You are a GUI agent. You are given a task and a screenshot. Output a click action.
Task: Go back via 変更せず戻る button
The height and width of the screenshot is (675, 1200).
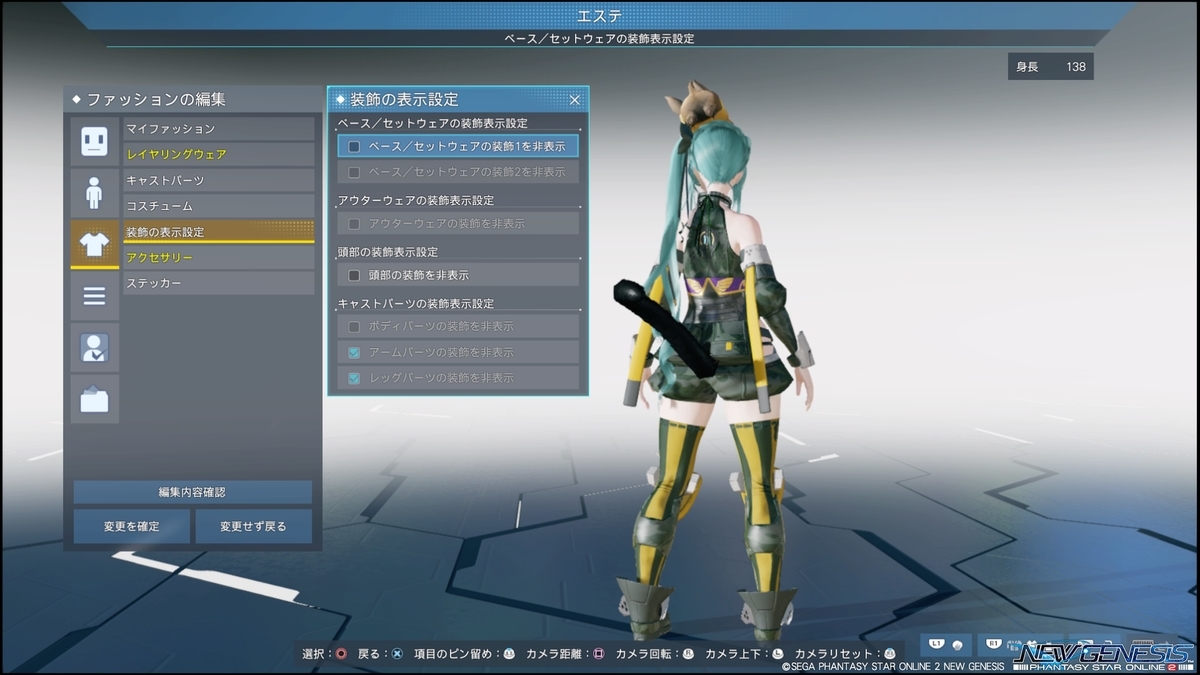pos(253,526)
